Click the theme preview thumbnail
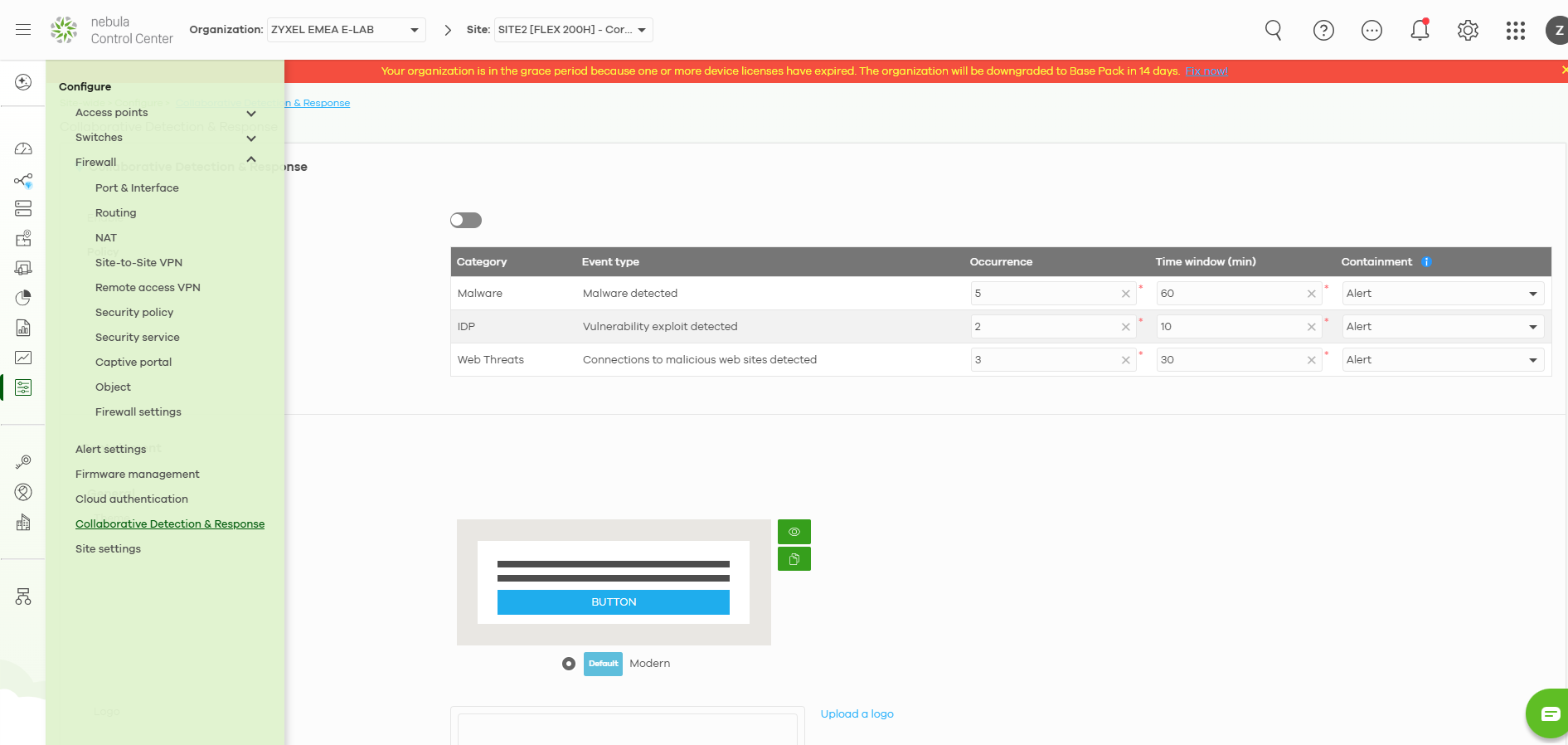 pos(614,582)
